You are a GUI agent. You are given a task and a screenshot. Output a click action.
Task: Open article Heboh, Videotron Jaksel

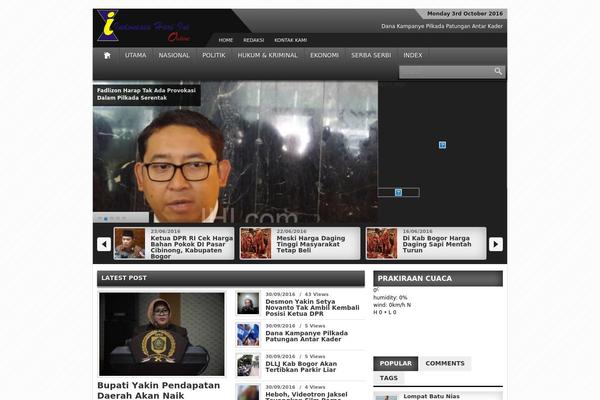pos(307,396)
